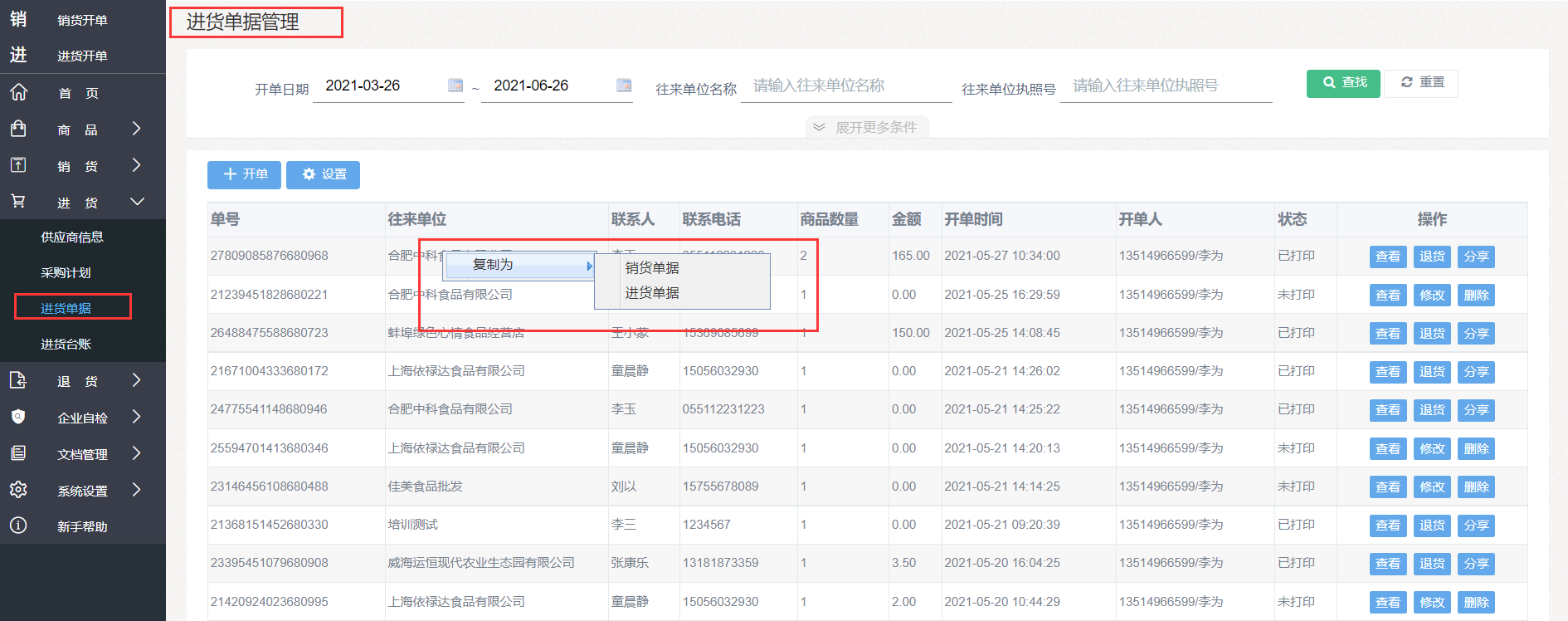1568x621 pixels.
Task: Click contact name 张康乐
Action: tap(630, 563)
